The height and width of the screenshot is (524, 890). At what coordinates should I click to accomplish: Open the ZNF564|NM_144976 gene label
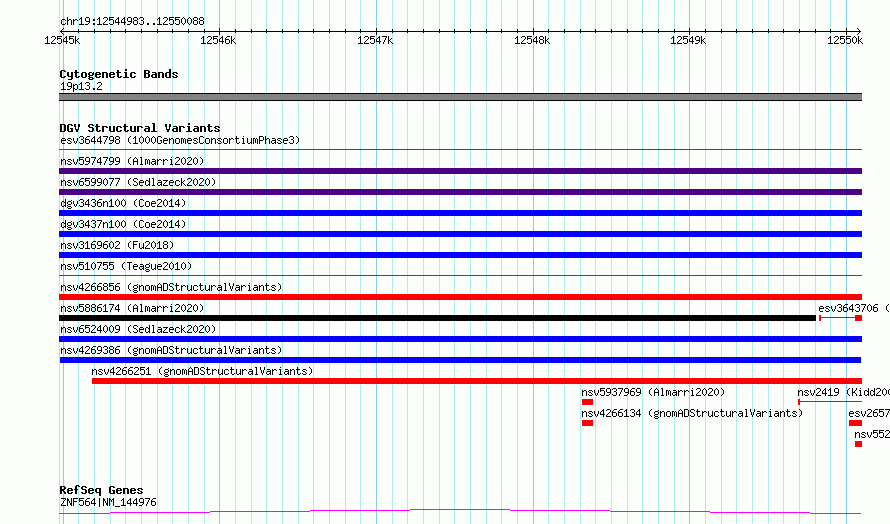coord(108,502)
